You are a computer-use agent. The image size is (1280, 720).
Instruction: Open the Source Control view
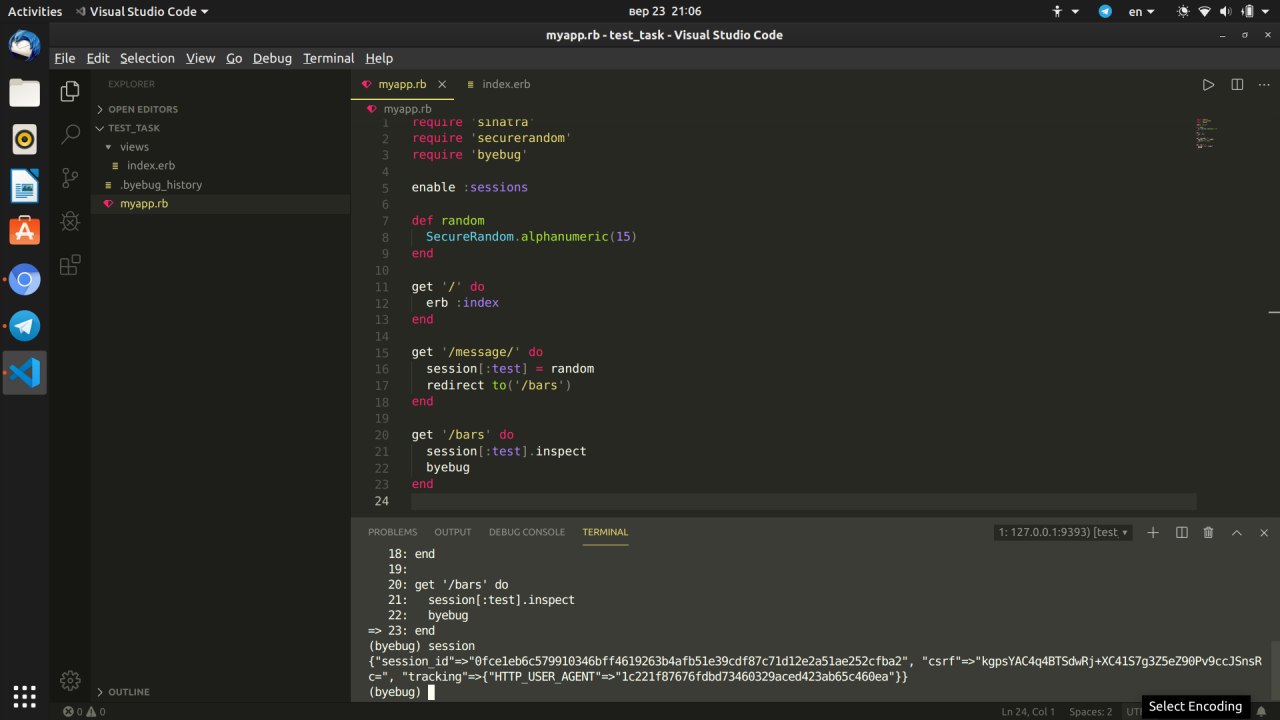point(70,178)
